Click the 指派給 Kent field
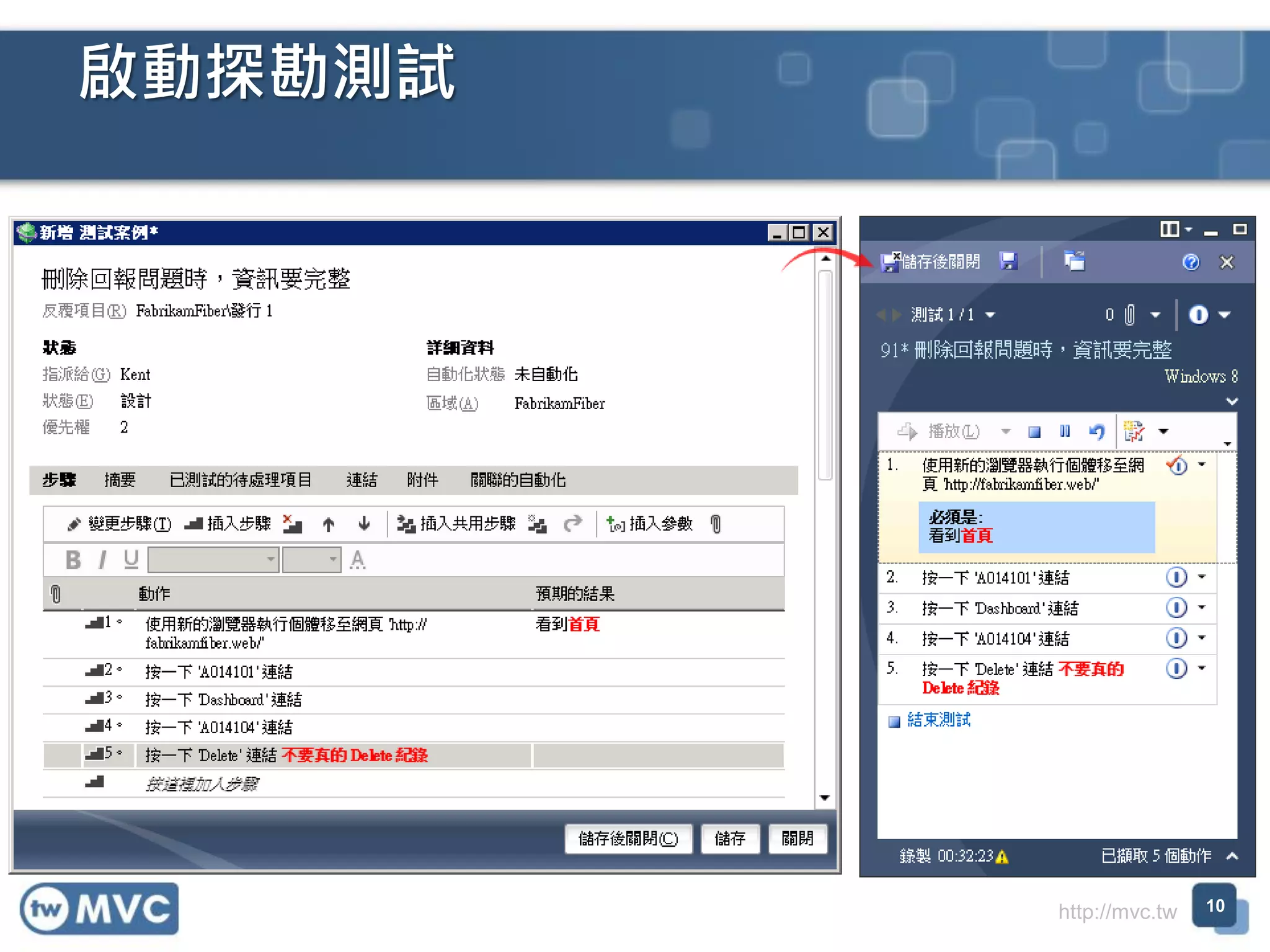 pyautogui.click(x=135, y=375)
